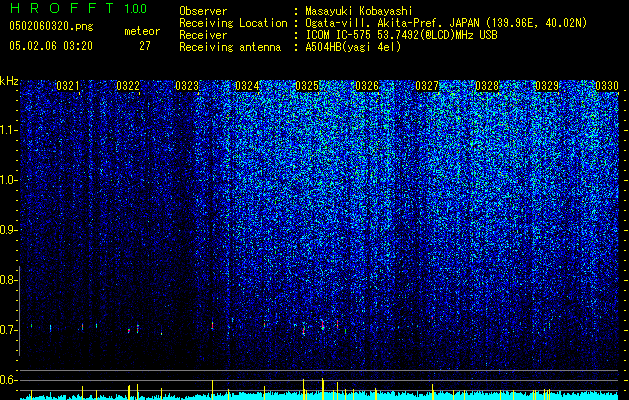This screenshot has width=629, height=400.
Task: Click the 0325 time marker
Action: pyautogui.click(x=307, y=85)
